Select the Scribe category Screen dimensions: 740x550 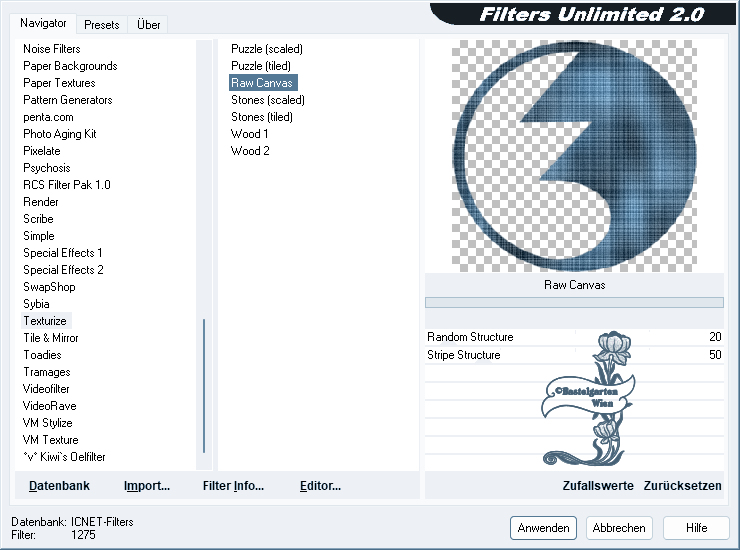coord(38,219)
